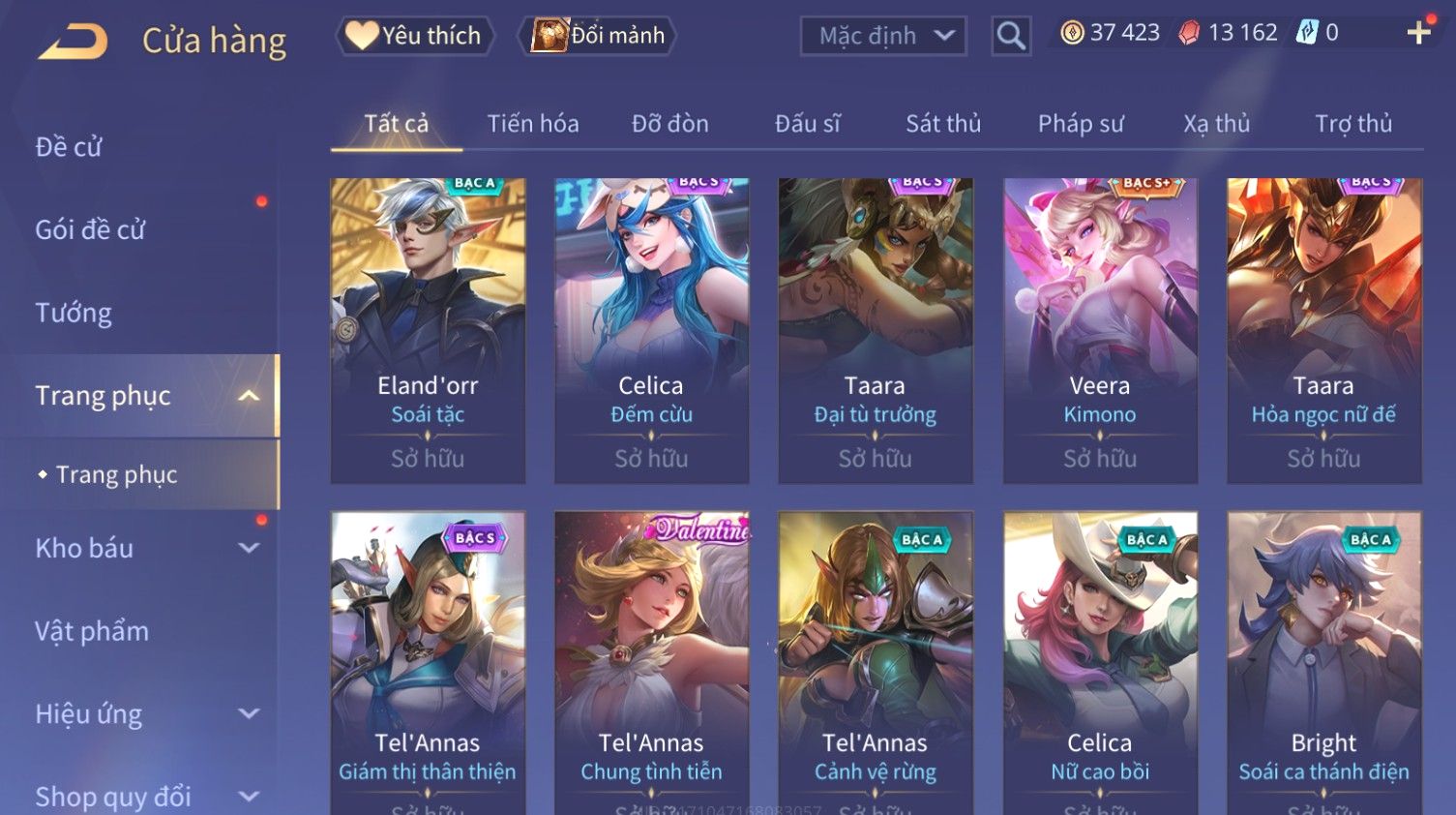Tap the heart icon in Yêu thích
Viewport: 1456px width, 815px height.
click(362, 35)
